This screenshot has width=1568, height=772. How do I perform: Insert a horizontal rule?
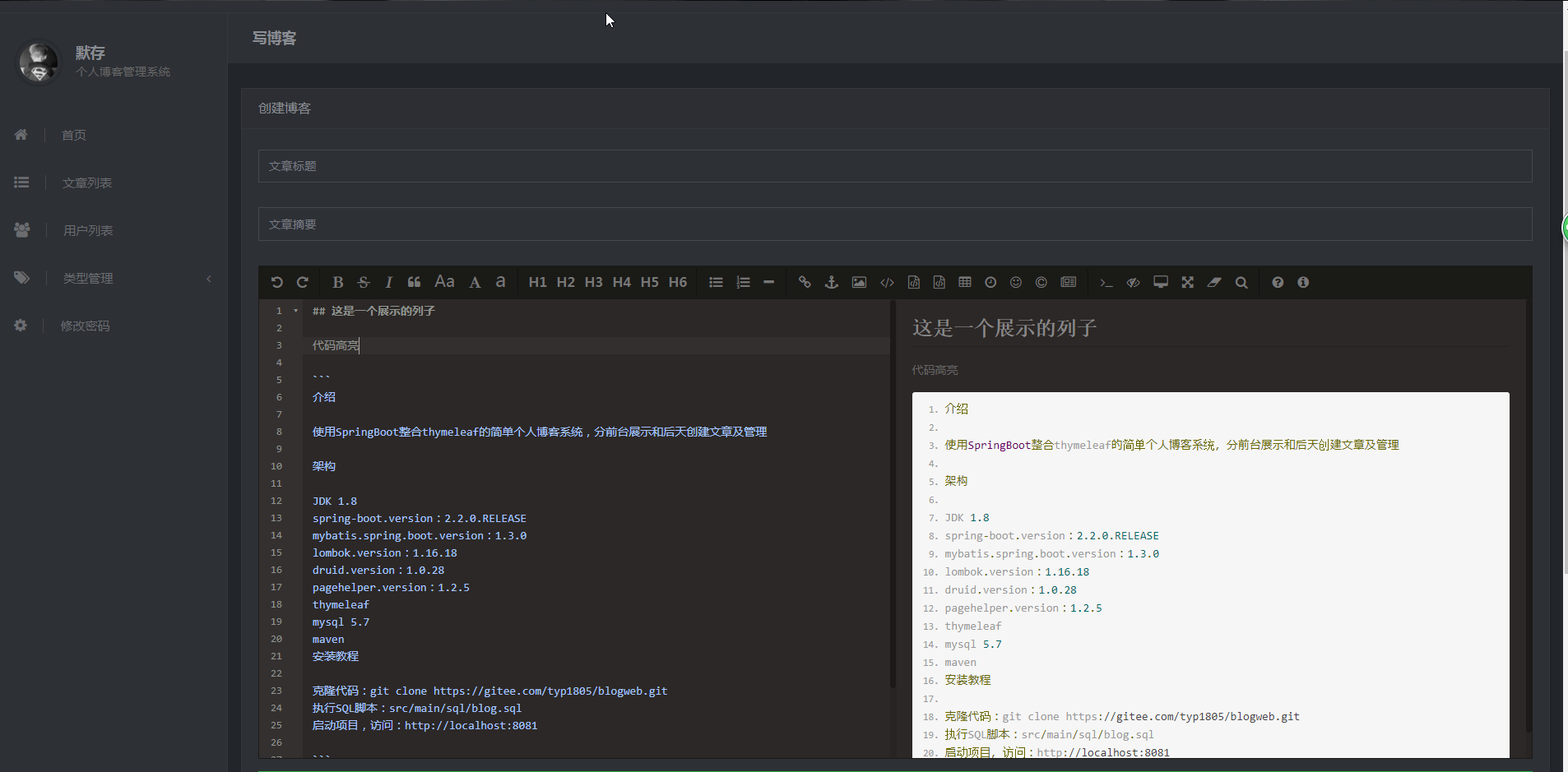768,282
